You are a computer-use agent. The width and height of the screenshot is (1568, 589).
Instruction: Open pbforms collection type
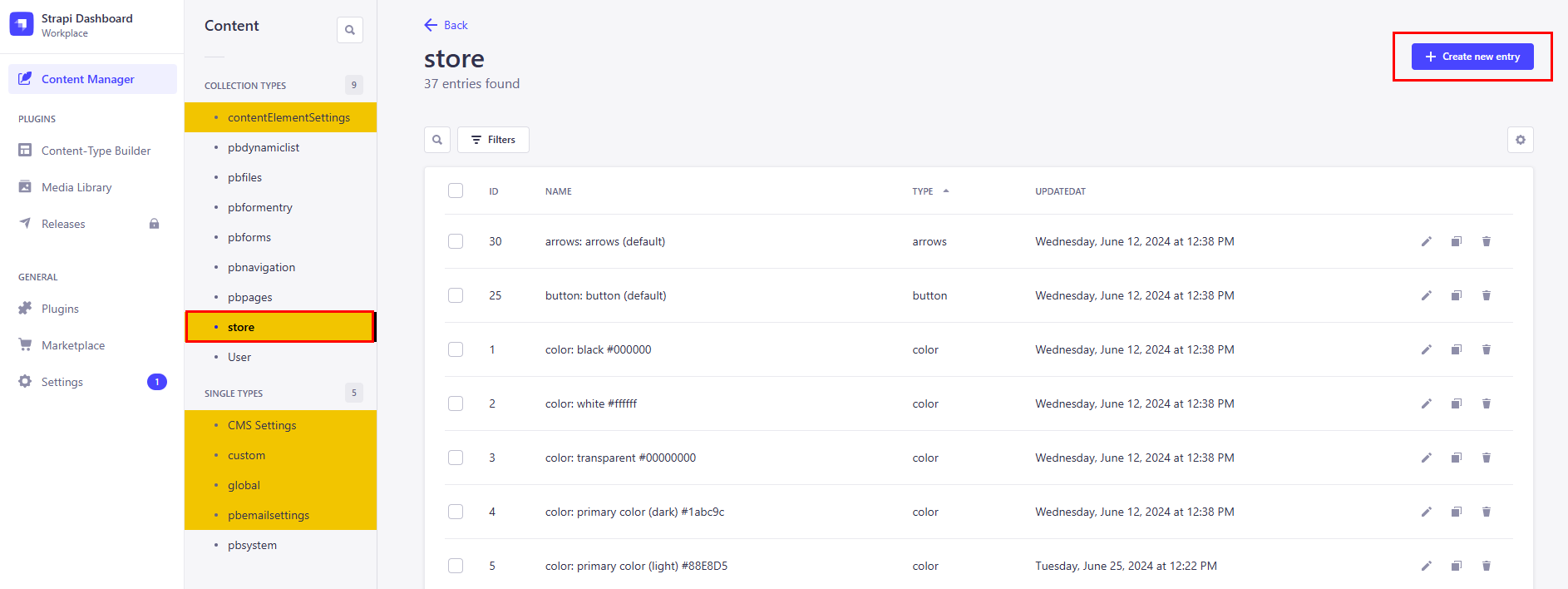tap(280, 237)
